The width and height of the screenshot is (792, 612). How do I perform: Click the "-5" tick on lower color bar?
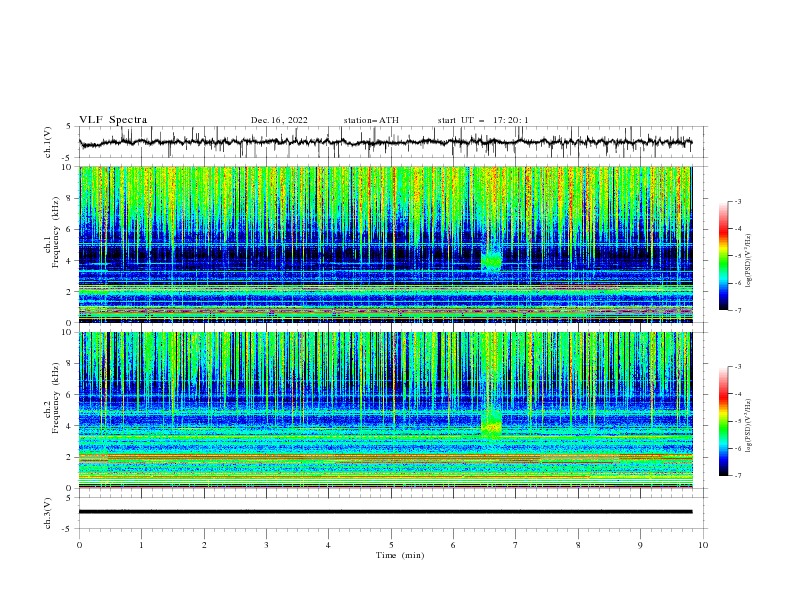click(738, 421)
